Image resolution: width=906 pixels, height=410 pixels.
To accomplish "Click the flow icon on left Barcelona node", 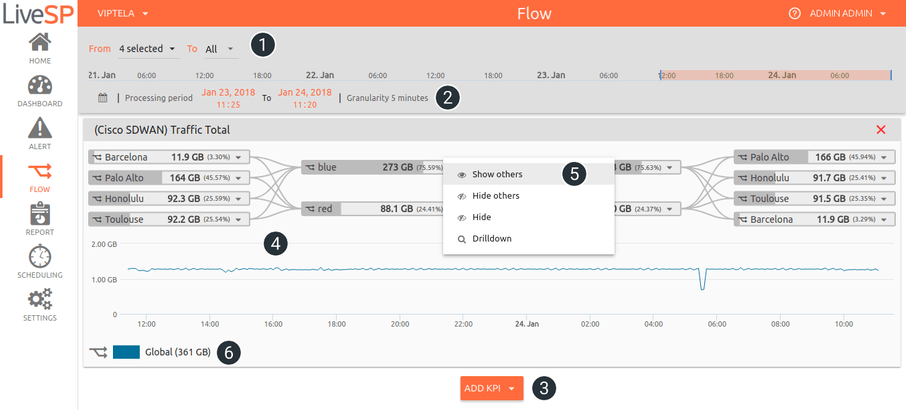I will (97, 157).
